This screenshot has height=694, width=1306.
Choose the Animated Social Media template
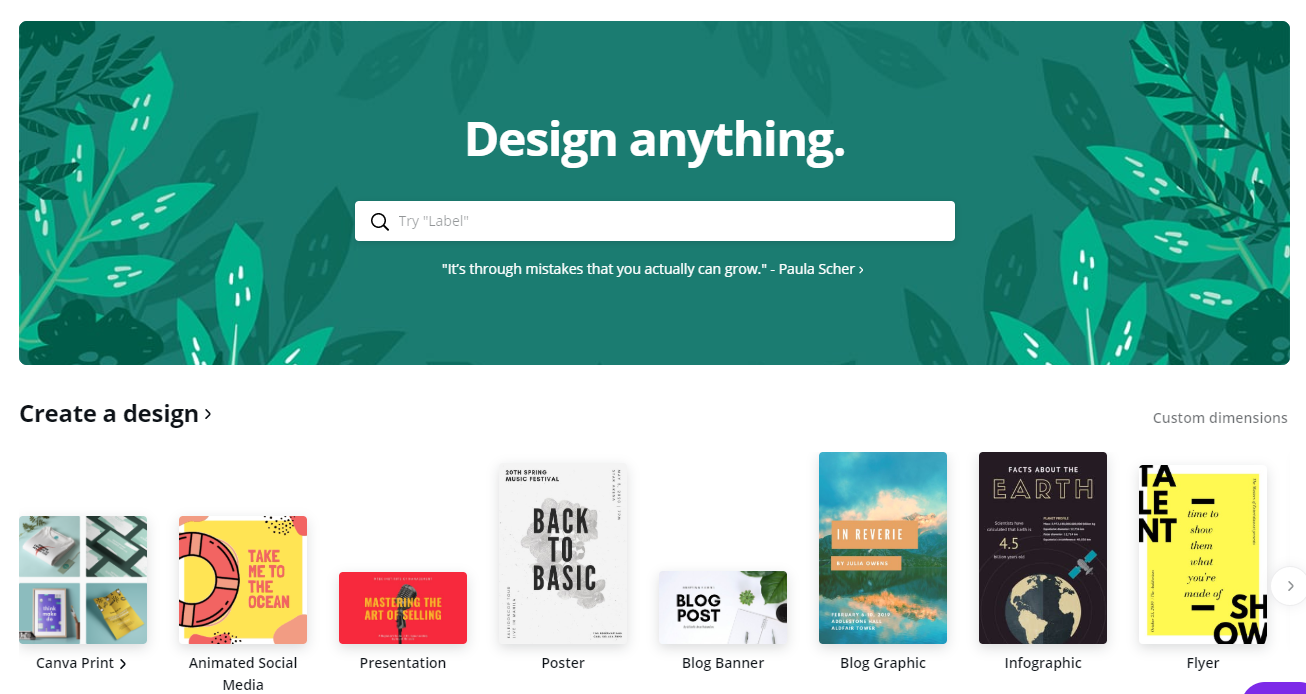tap(243, 580)
